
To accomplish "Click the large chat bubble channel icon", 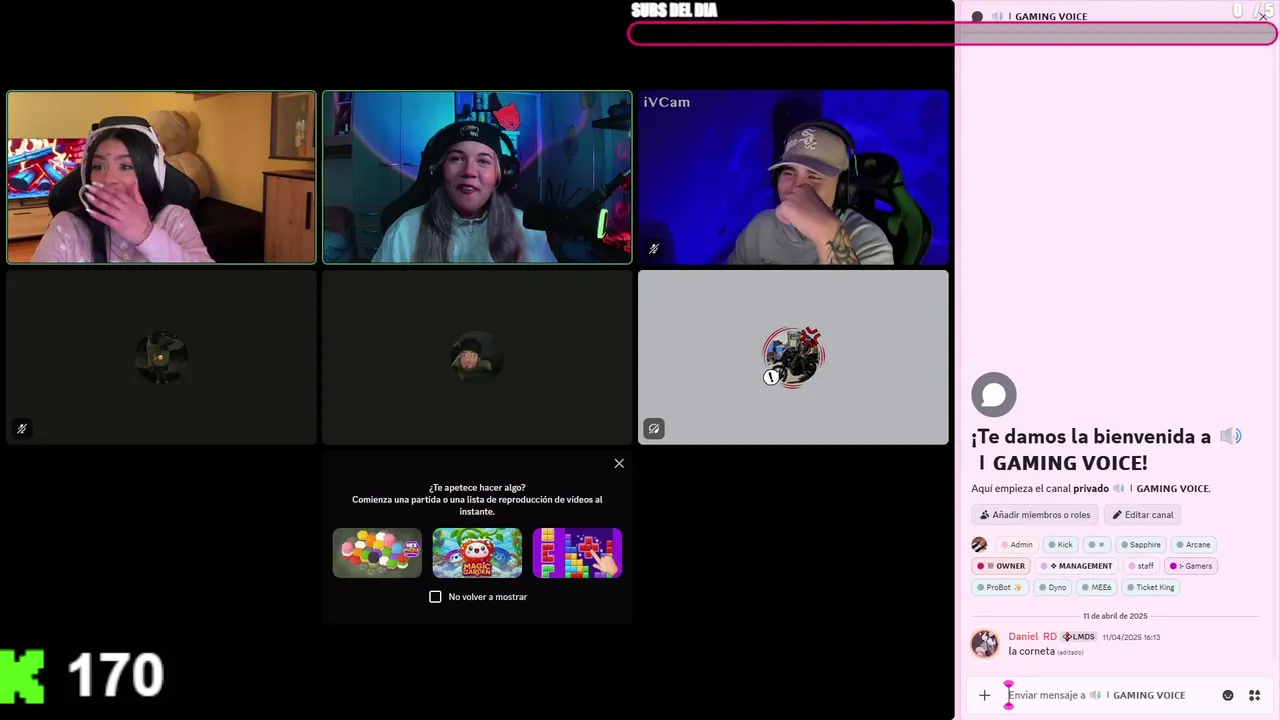I will click(x=994, y=396).
